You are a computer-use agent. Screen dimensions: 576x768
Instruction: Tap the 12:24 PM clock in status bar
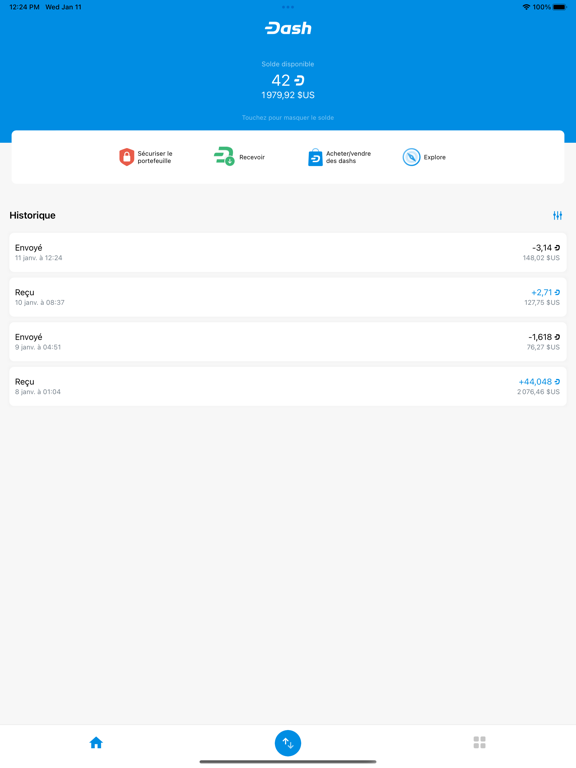24,7
